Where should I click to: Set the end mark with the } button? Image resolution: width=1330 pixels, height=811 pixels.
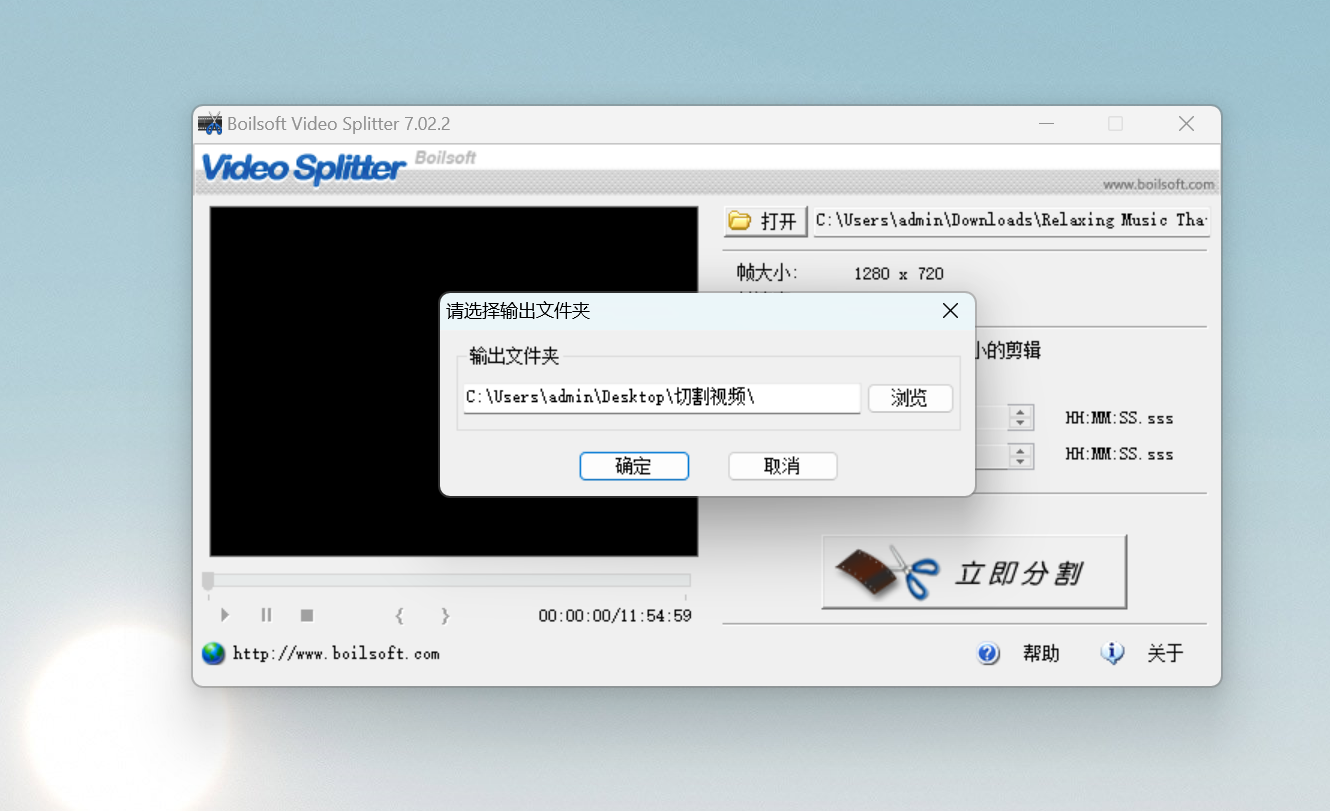[x=446, y=615]
